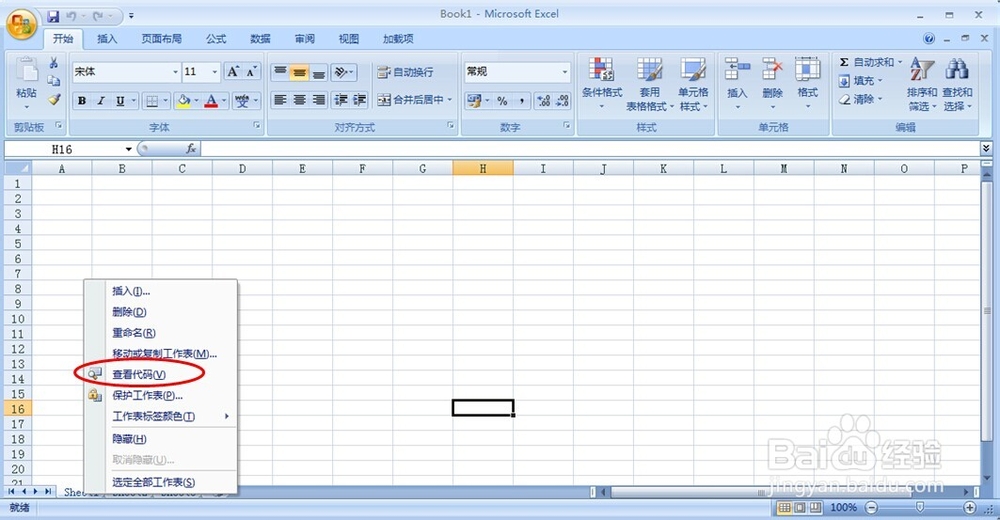
Task: Click the Format Painter brush icon
Action: click(x=54, y=99)
